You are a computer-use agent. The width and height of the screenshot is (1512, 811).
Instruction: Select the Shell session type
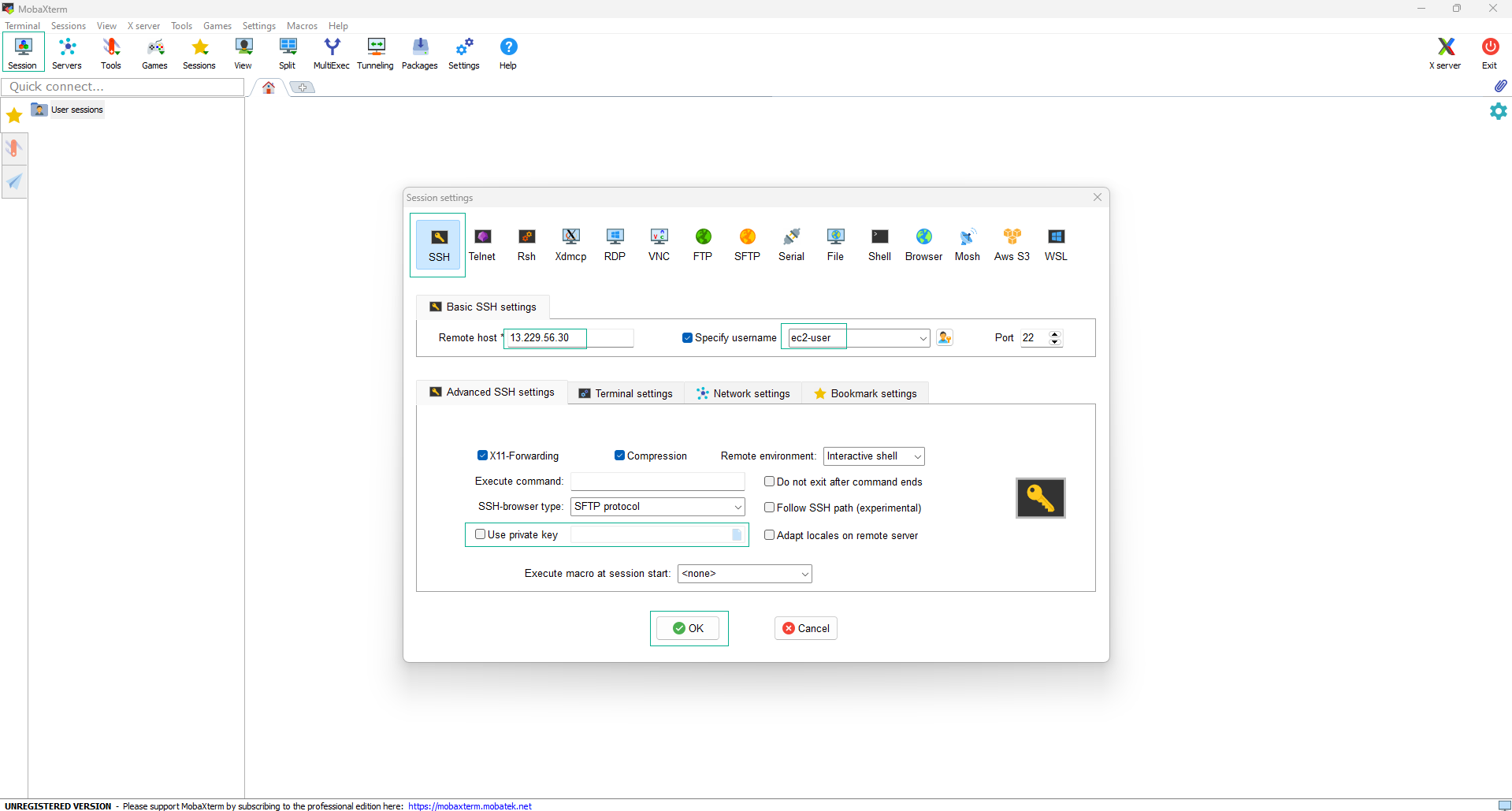(x=879, y=245)
